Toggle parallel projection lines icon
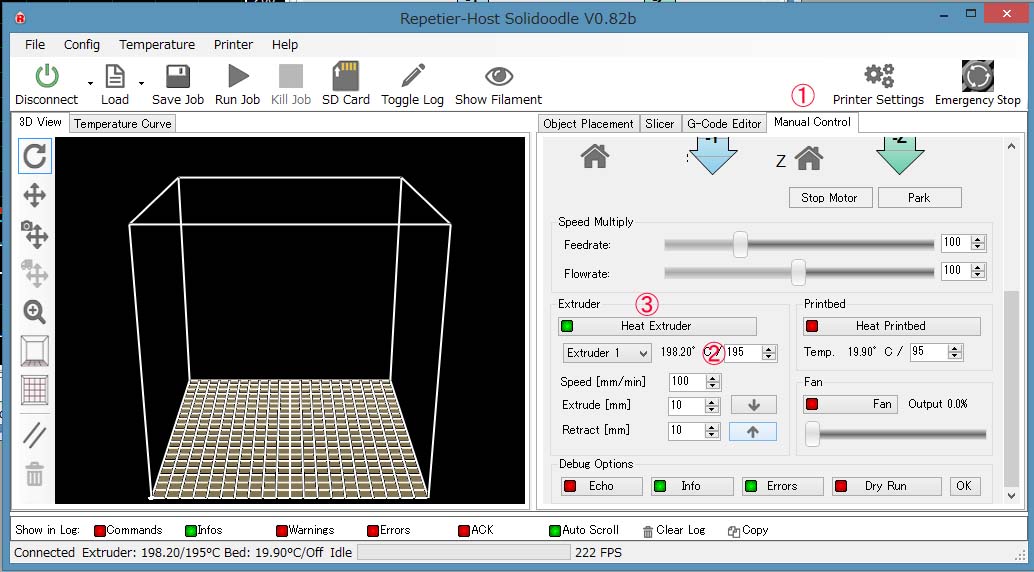The width and height of the screenshot is (1034, 572). pos(34,434)
